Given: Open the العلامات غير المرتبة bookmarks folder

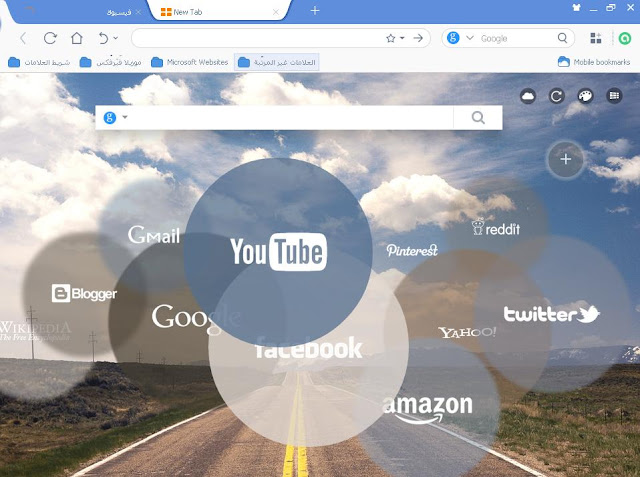Looking at the screenshot, I should pos(277,62).
